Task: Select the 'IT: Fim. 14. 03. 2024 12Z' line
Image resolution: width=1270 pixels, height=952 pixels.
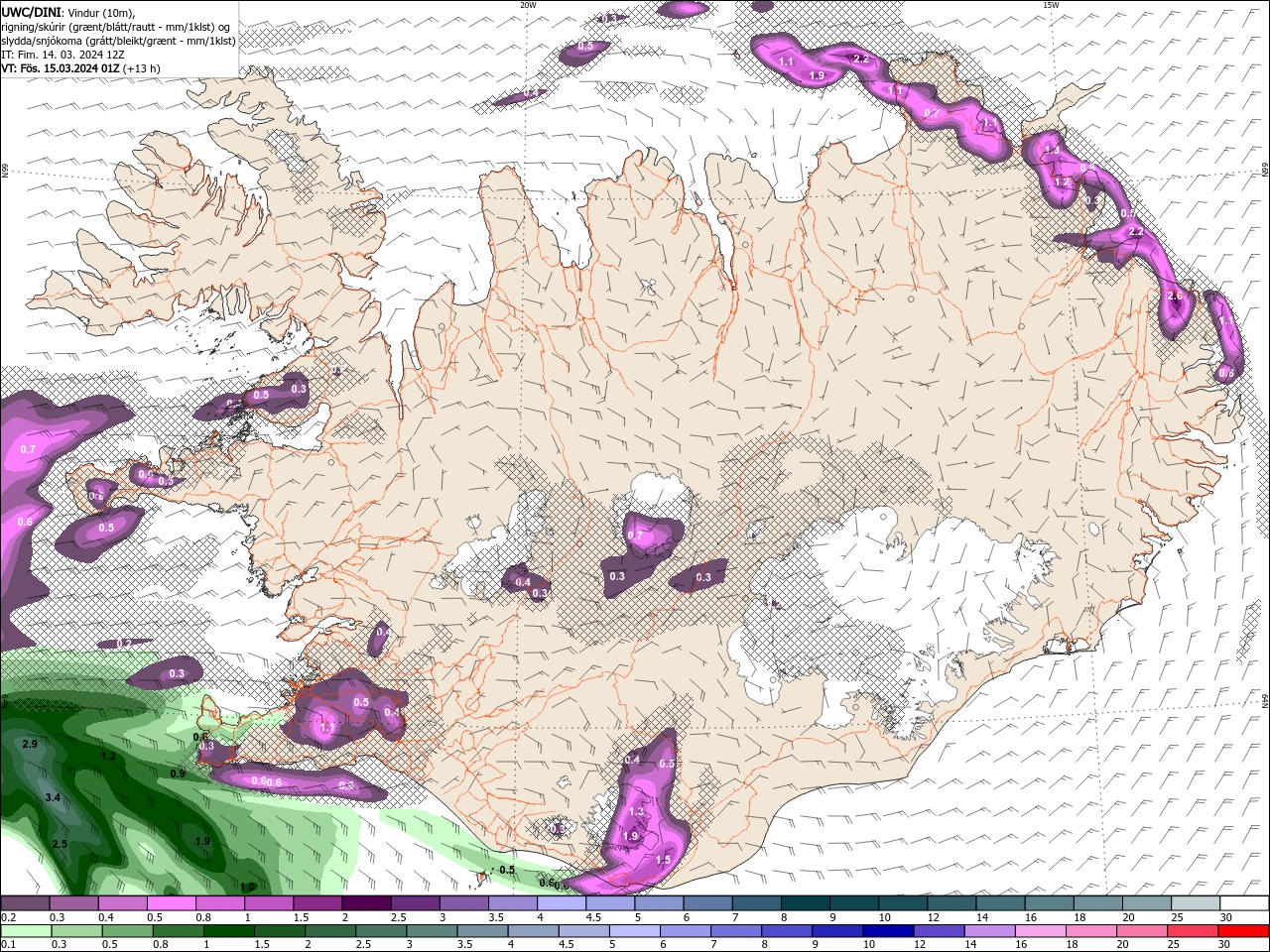Action: [x=64, y=55]
